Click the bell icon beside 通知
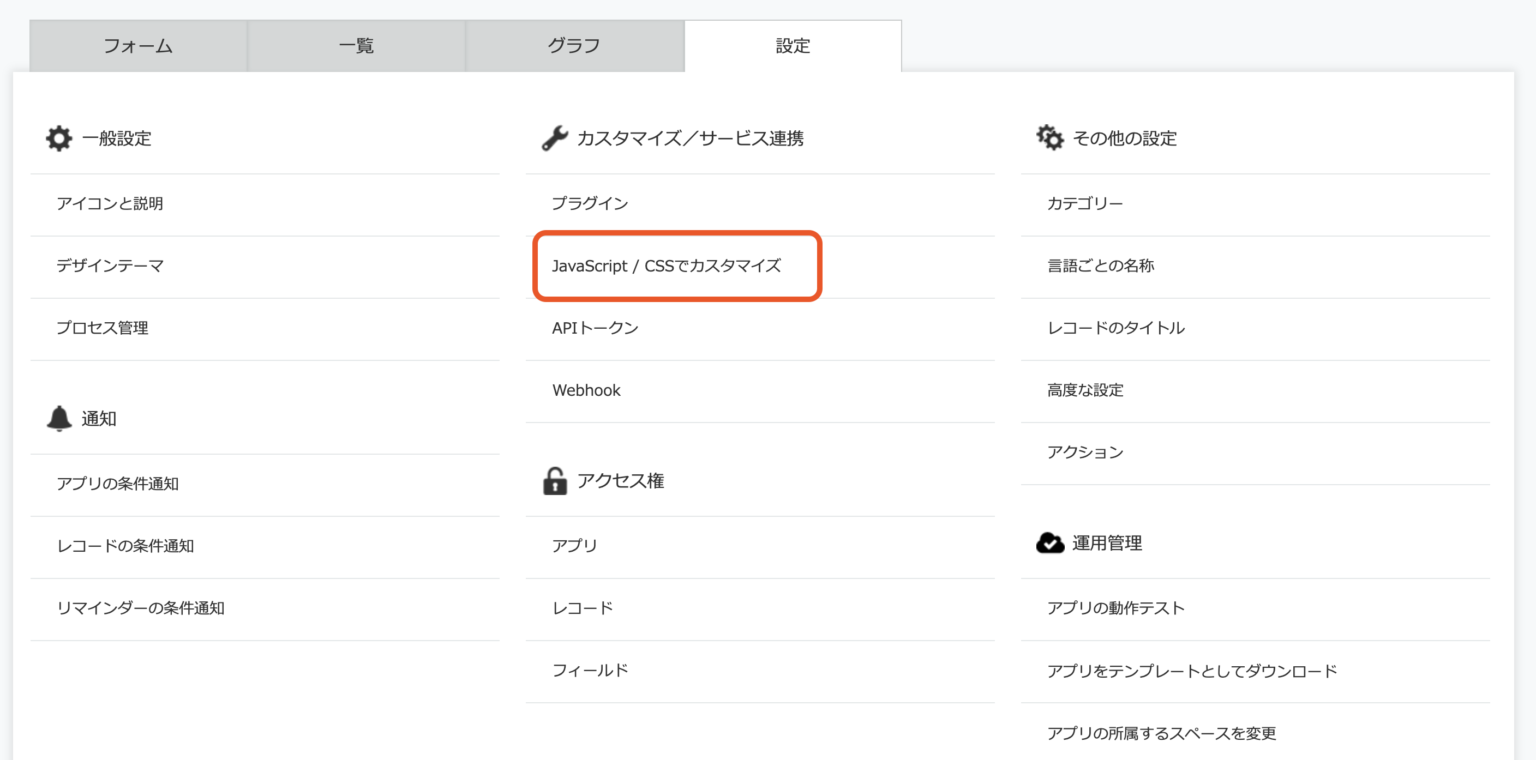The width and height of the screenshot is (1536, 760). coord(59,419)
